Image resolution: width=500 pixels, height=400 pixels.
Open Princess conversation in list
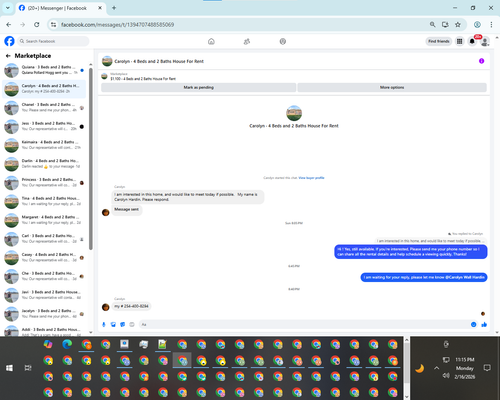pos(44,182)
